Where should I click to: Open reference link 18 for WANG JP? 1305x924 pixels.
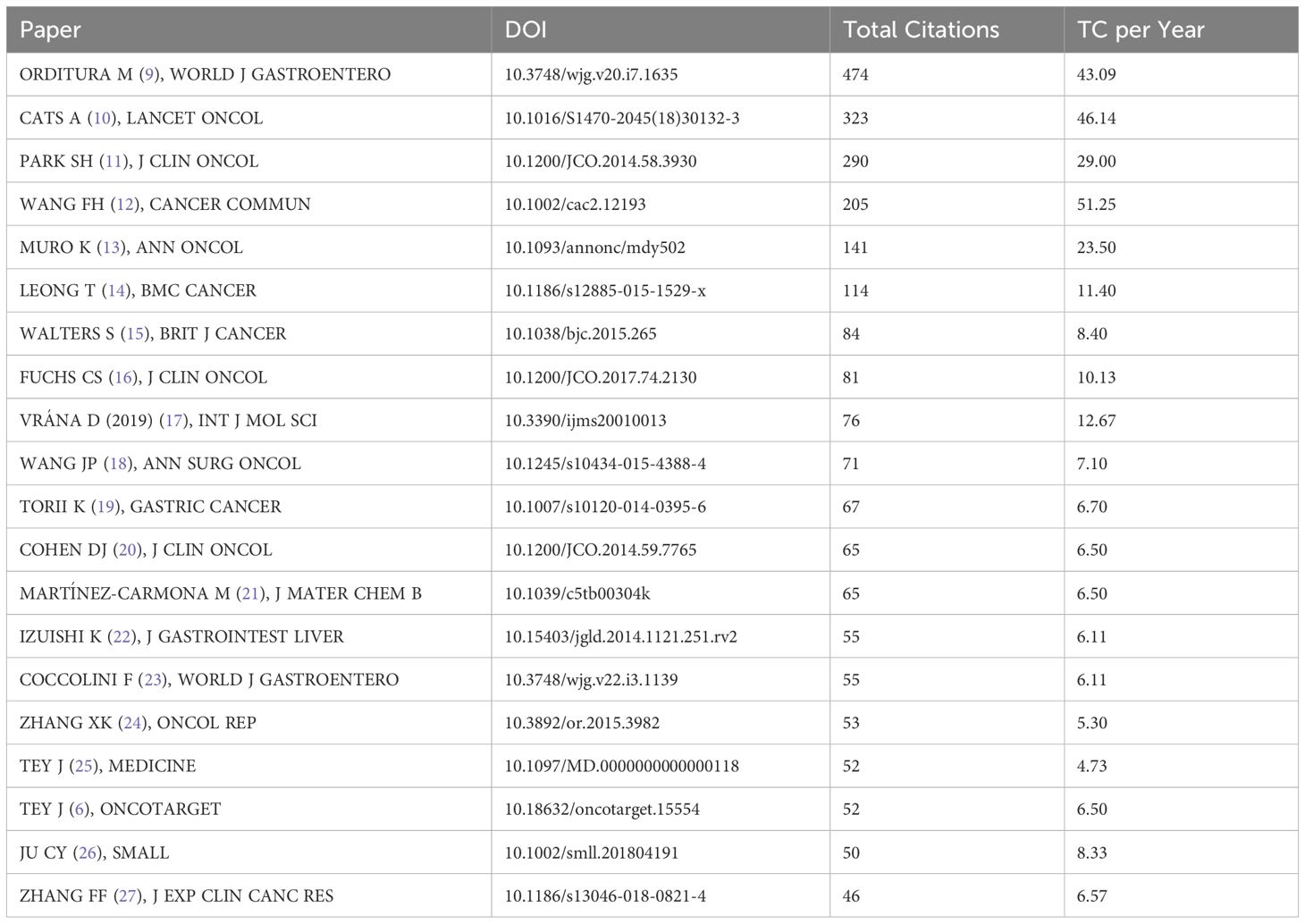click(x=119, y=463)
